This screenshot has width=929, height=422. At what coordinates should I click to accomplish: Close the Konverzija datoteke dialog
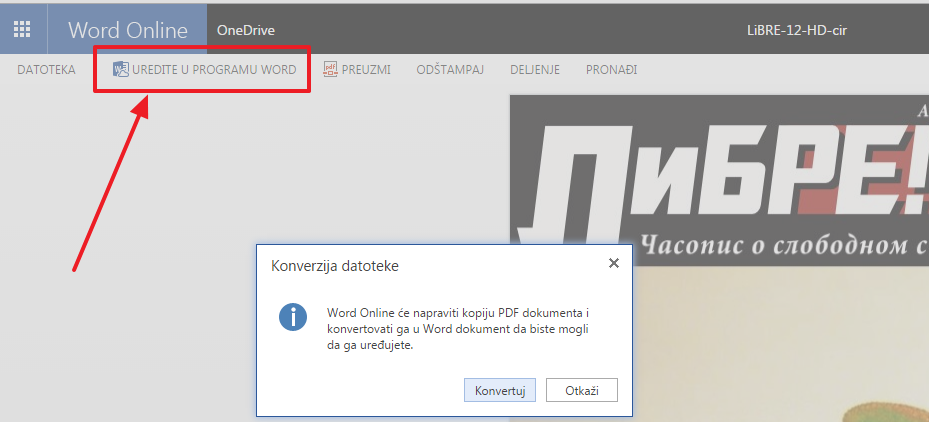614,263
